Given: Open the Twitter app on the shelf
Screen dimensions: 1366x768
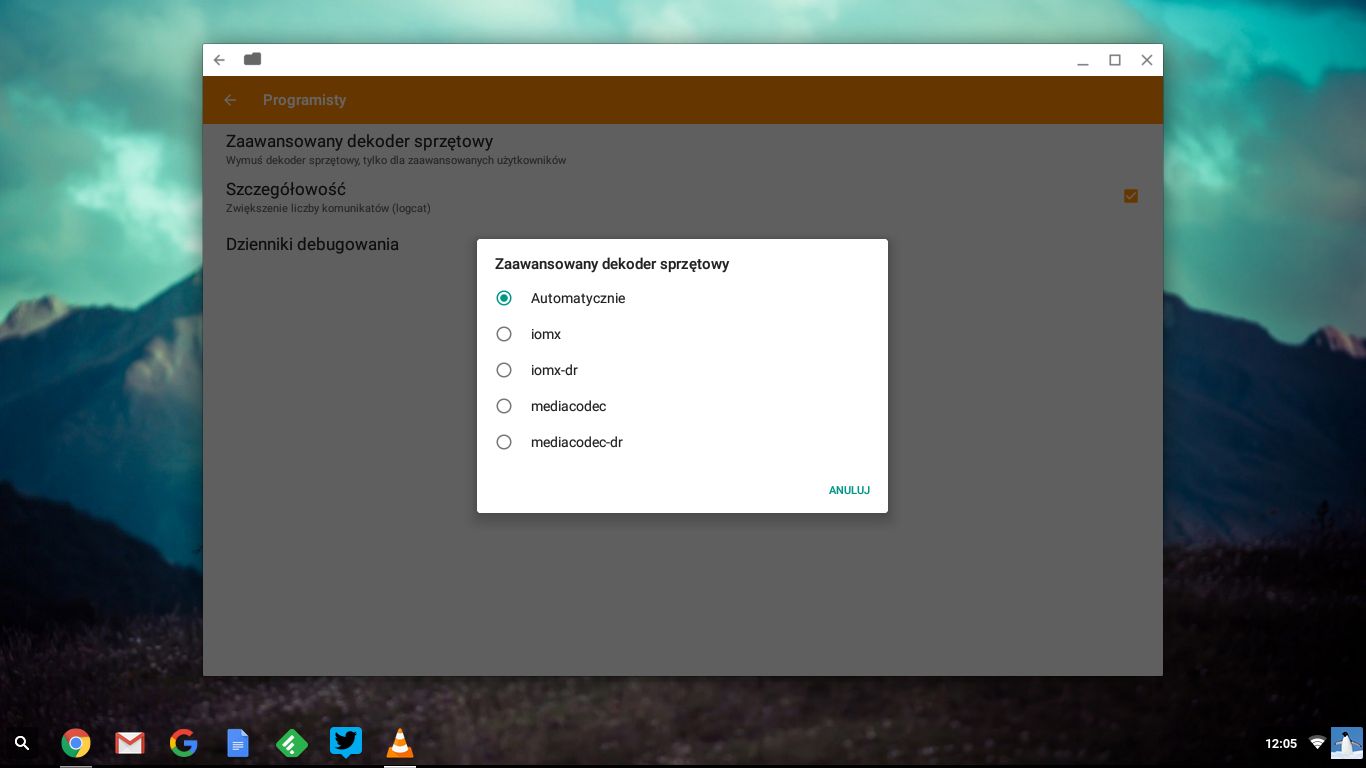Looking at the screenshot, I should coord(345,742).
